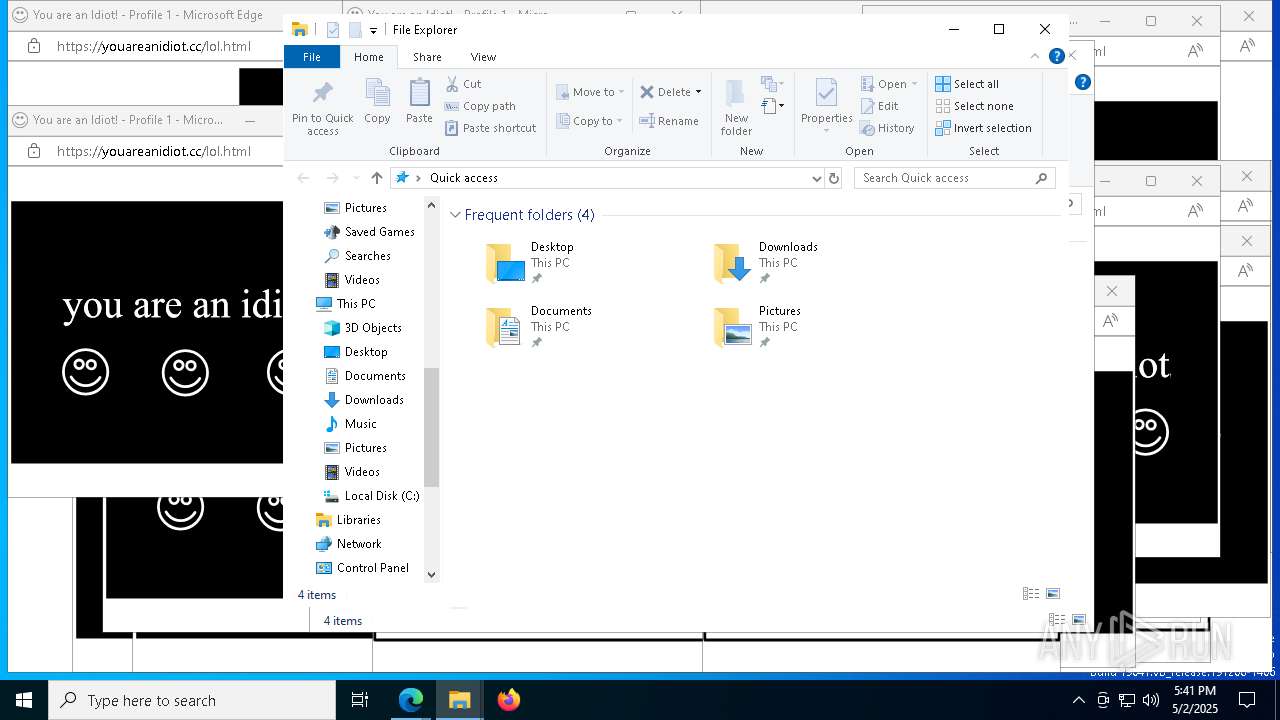Collapse the ribbon with the chevron

(1035, 57)
